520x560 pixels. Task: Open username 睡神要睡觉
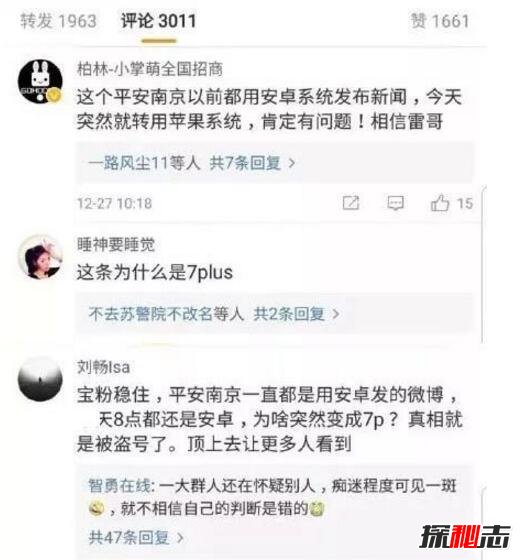(116, 245)
